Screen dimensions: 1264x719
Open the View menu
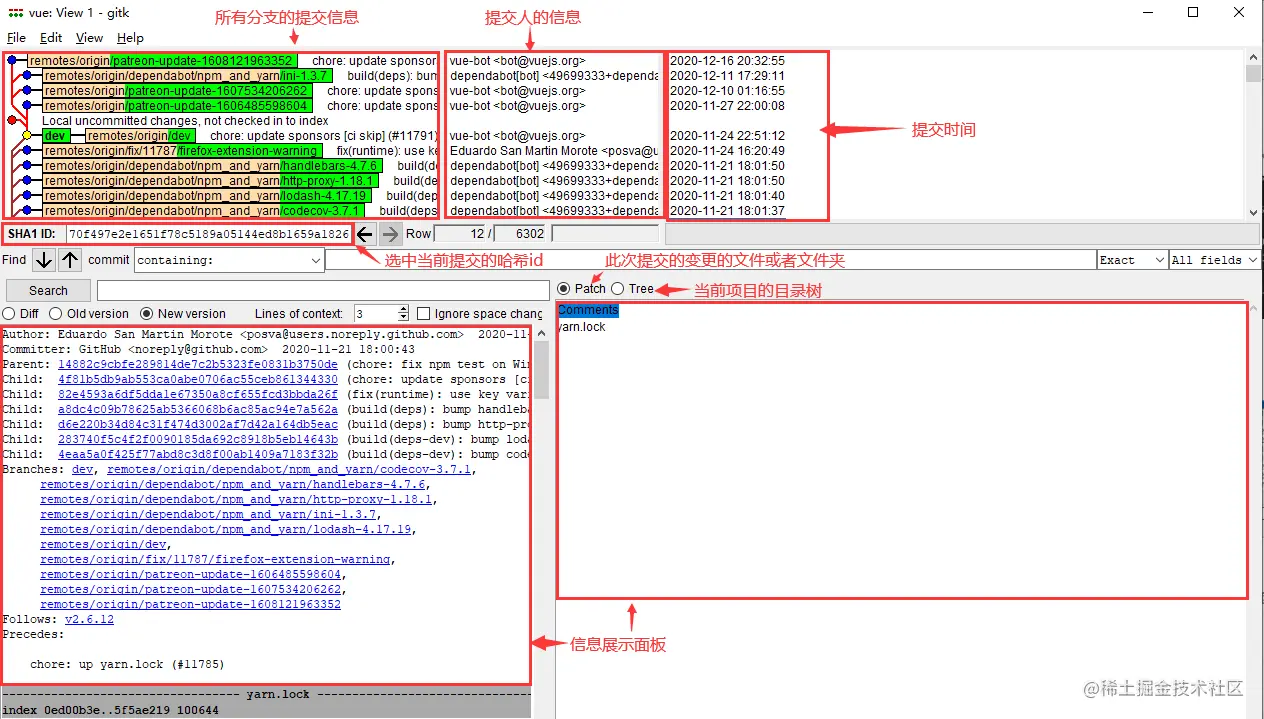coord(89,38)
